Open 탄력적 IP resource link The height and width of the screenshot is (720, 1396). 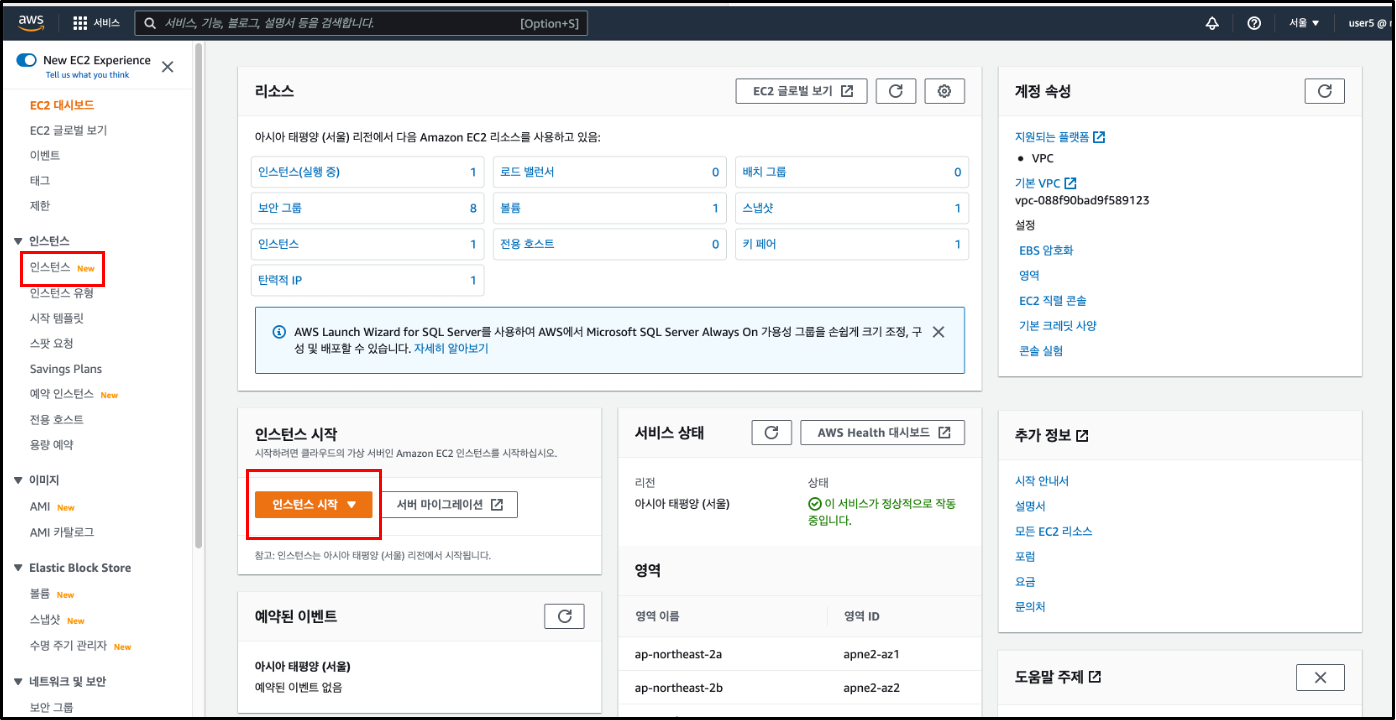[x=280, y=280]
